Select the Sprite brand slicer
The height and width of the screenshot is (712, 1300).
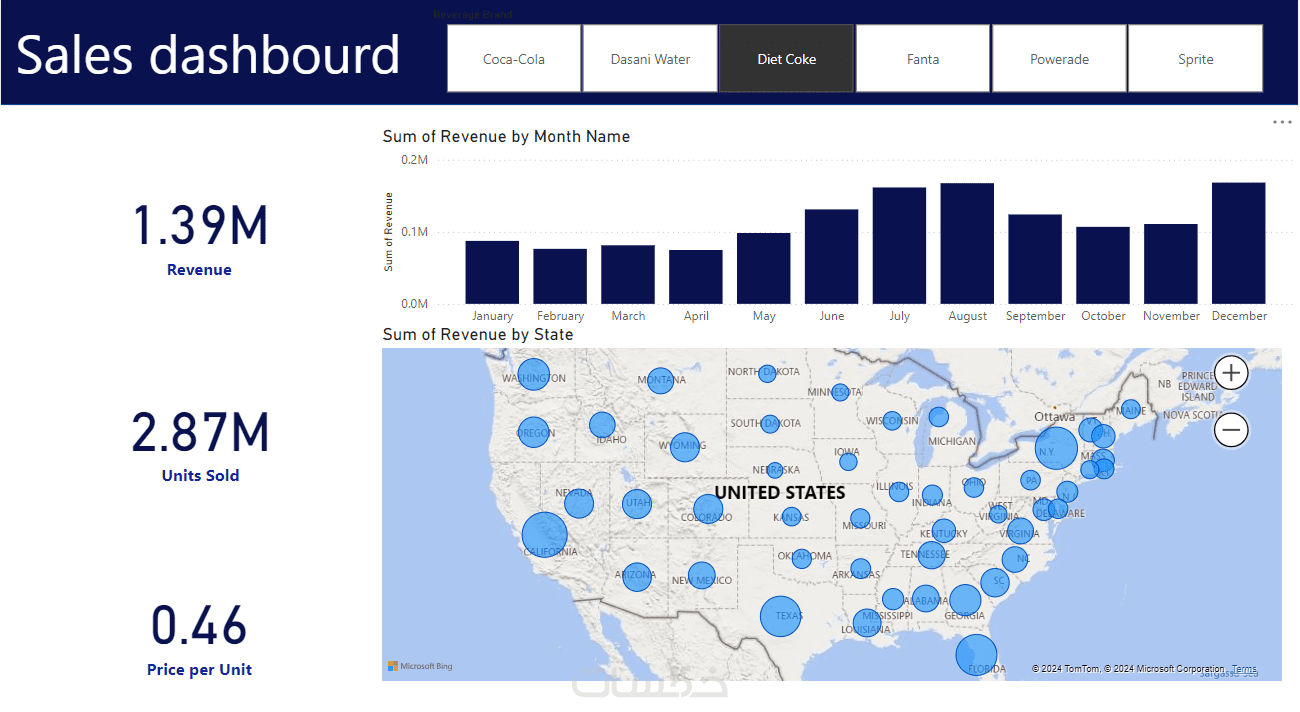click(1195, 59)
